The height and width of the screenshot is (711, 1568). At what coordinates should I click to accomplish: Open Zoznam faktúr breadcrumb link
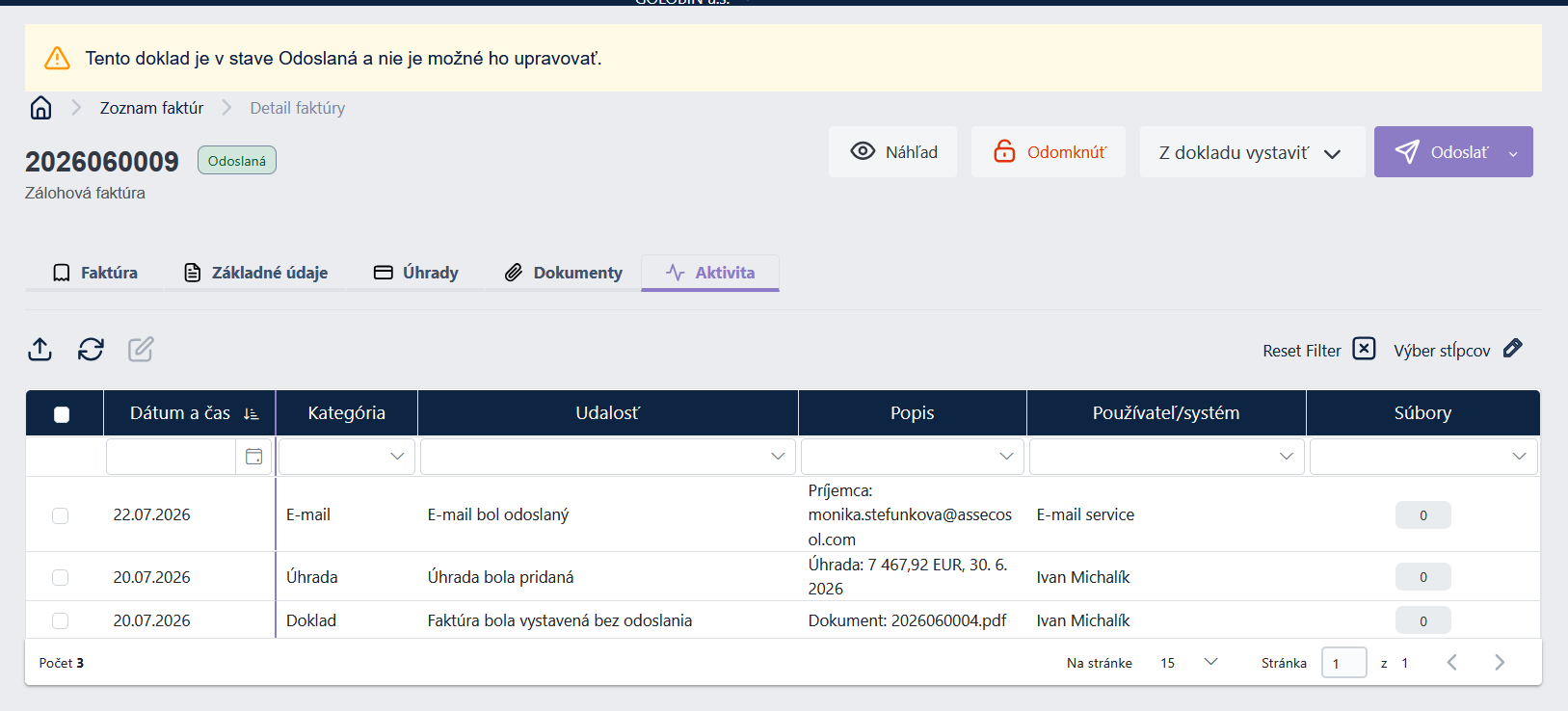coord(151,108)
